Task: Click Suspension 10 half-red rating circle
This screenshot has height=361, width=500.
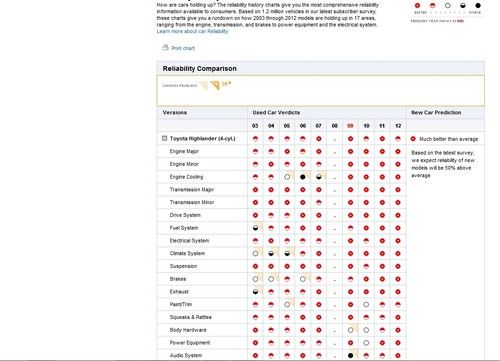Action: coord(366,266)
